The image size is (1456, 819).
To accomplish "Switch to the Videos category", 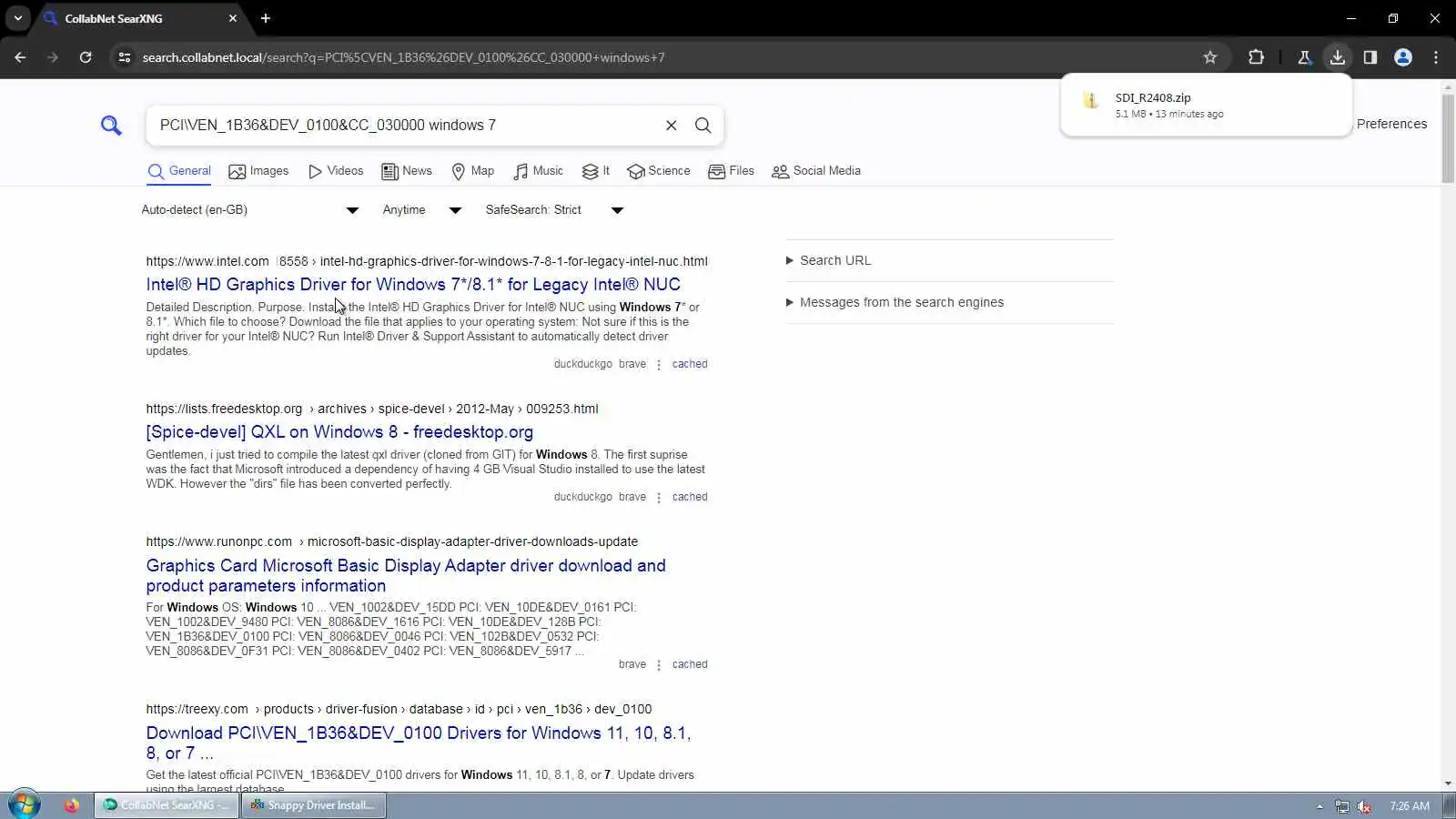I will pyautogui.click(x=336, y=171).
